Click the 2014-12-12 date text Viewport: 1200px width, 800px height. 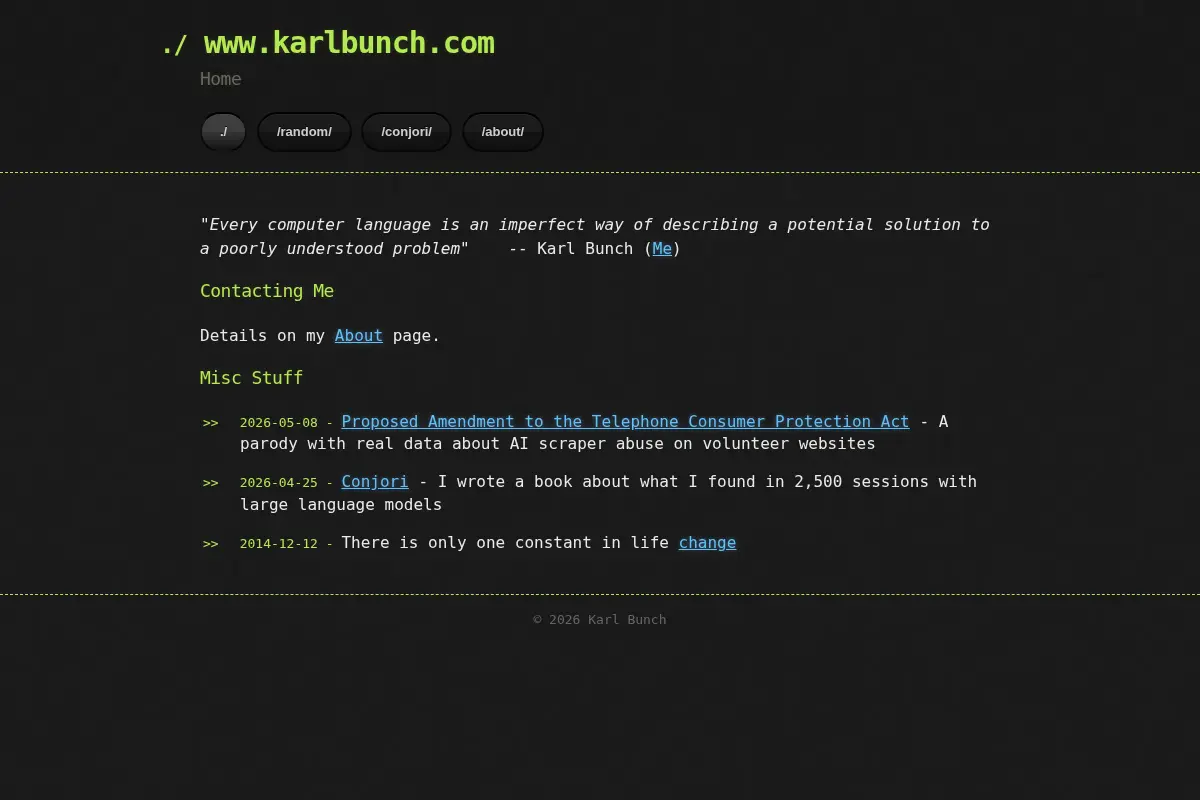(x=279, y=543)
